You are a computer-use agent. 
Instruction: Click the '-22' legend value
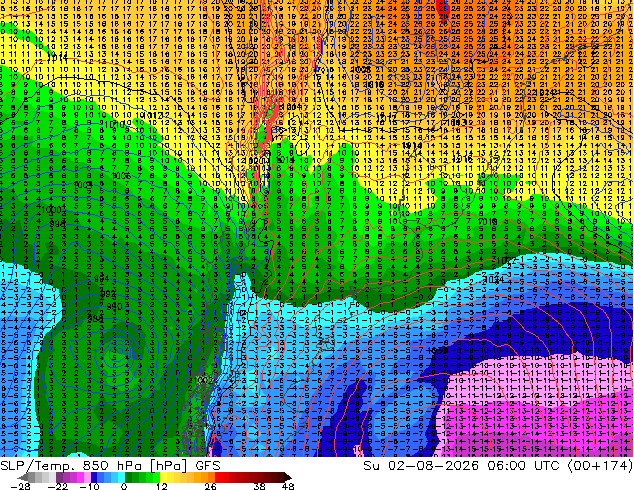(x=58, y=486)
